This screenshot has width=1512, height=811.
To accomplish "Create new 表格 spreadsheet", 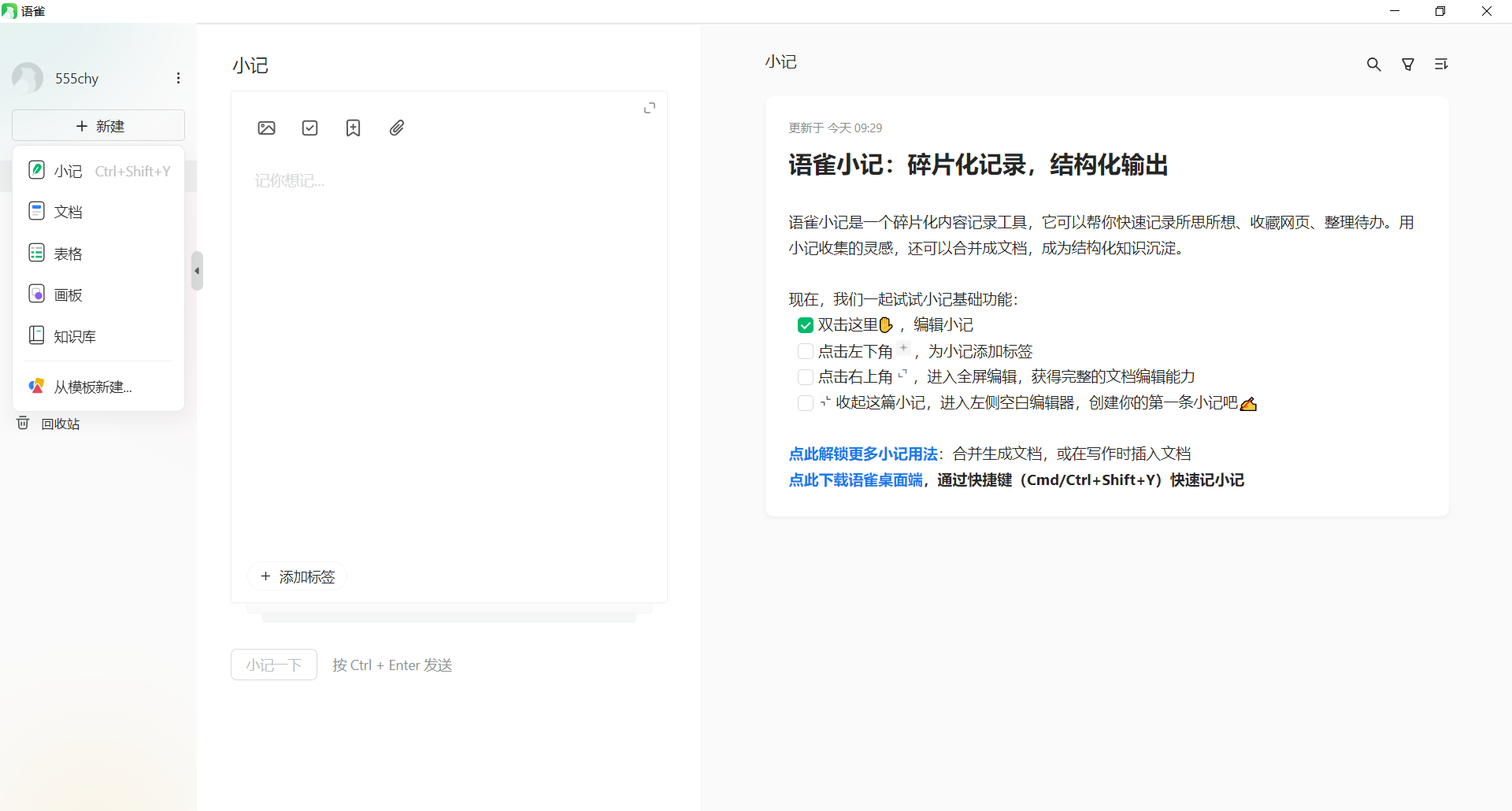I will pyautogui.click(x=98, y=254).
